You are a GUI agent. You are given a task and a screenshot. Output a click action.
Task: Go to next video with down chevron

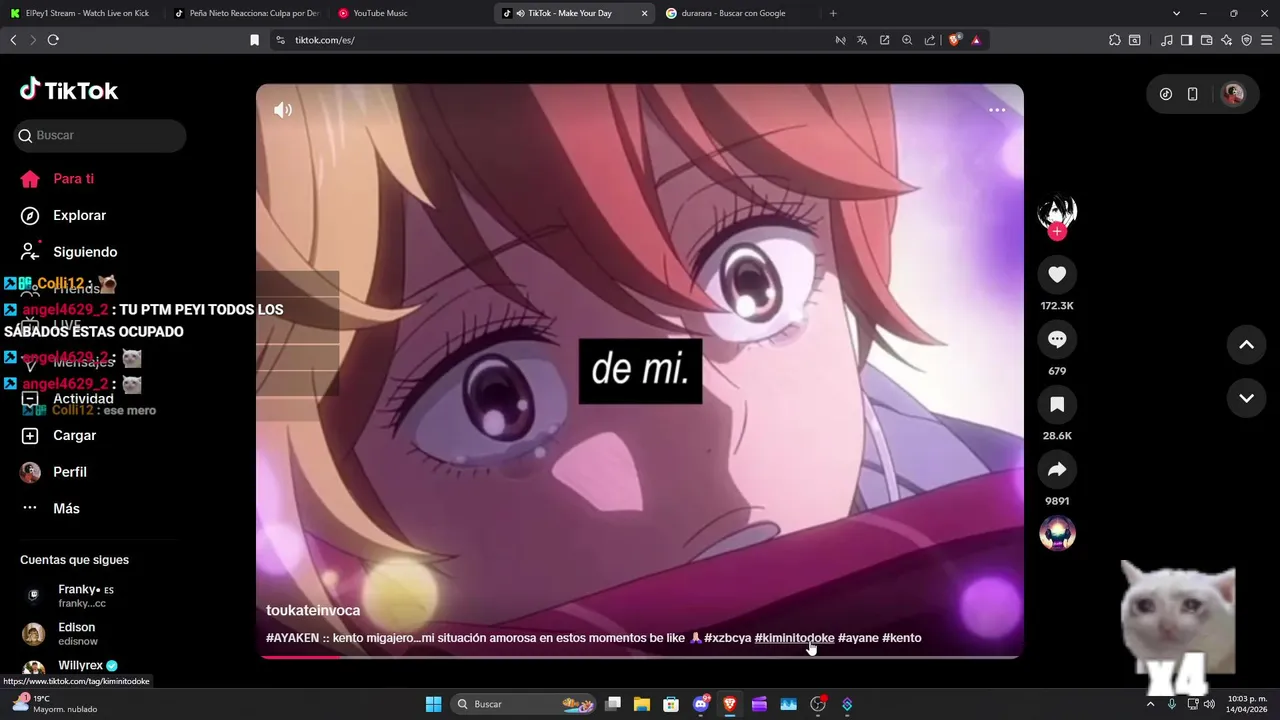coord(1246,398)
